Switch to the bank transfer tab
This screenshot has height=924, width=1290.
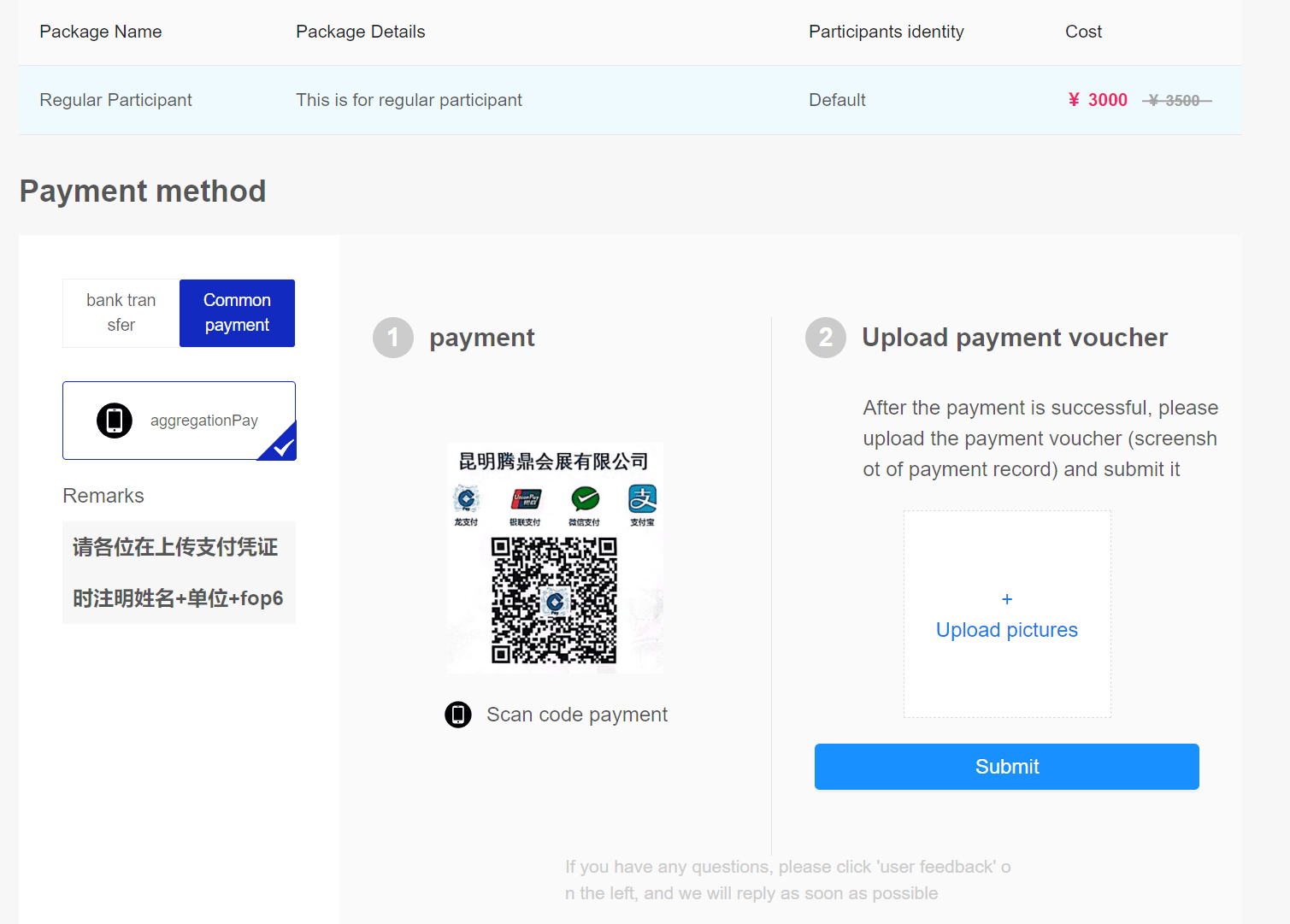point(121,313)
